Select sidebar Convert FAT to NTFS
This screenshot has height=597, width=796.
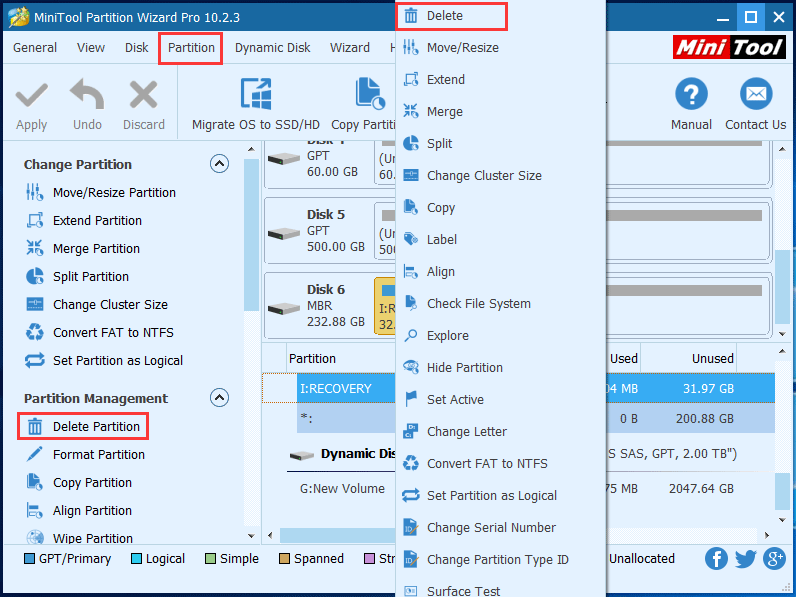(100, 333)
